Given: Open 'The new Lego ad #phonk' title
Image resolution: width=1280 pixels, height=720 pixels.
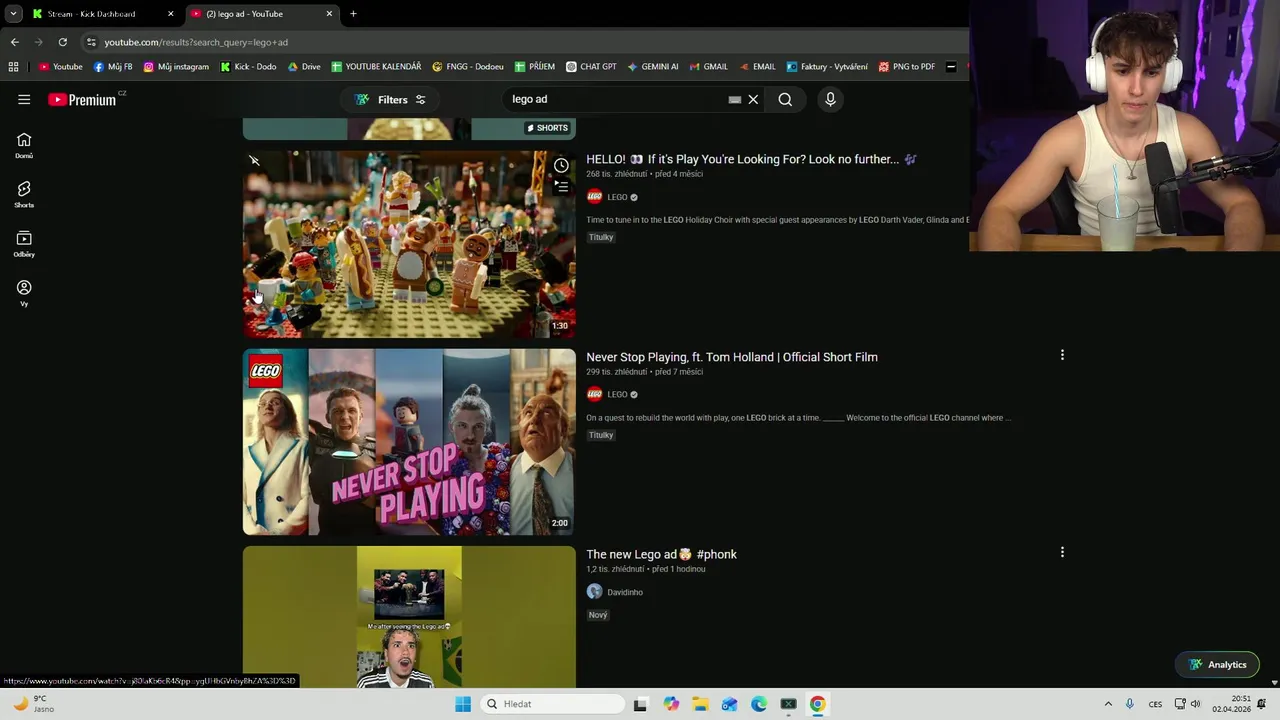Looking at the screenshot, I should click(661, 554).
